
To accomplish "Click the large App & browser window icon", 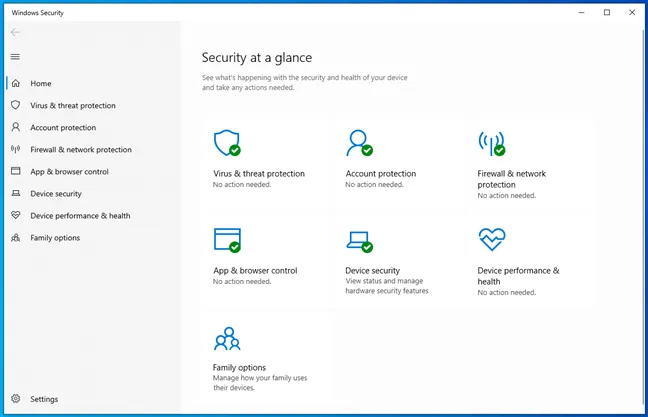I will click(227, 240).
